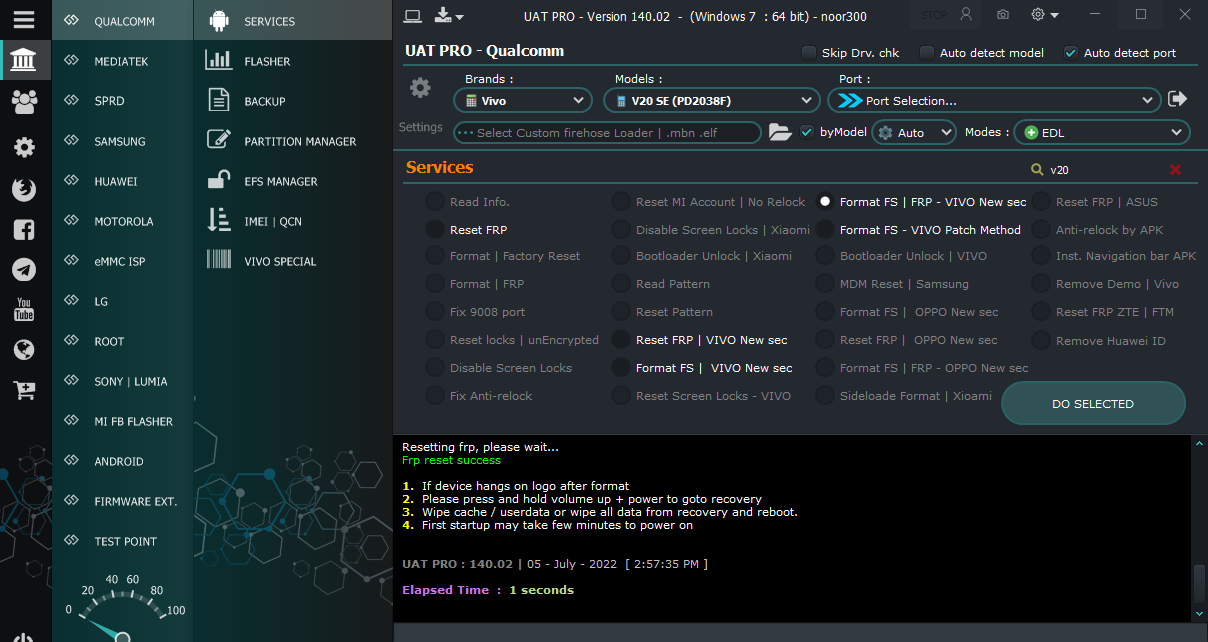The height and width of the screenshot is (642, 1208).
Task: Click the user account icon in title bar
Action: (x=965, y=14)
